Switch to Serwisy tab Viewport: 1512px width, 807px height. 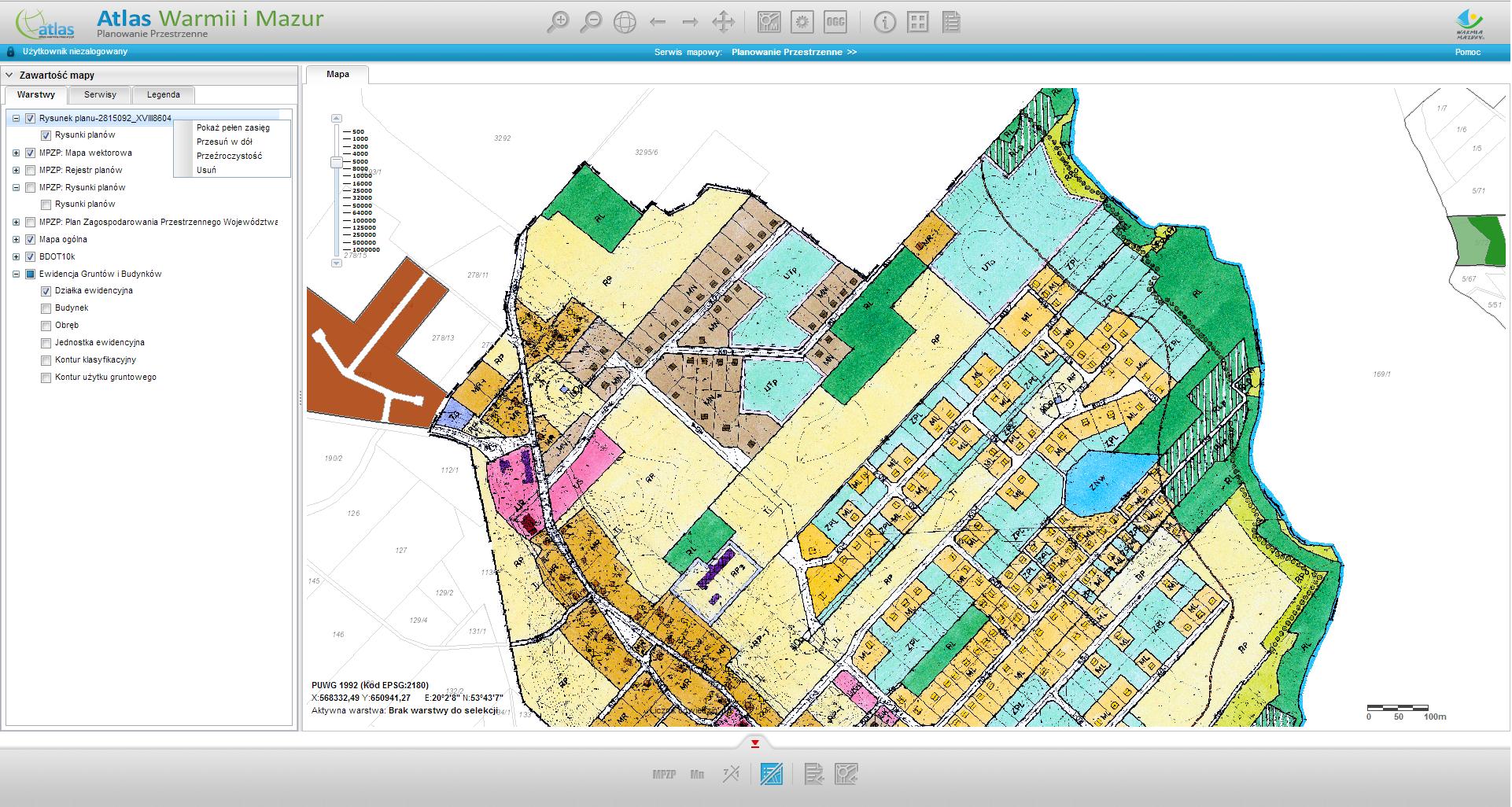point(100,94)
